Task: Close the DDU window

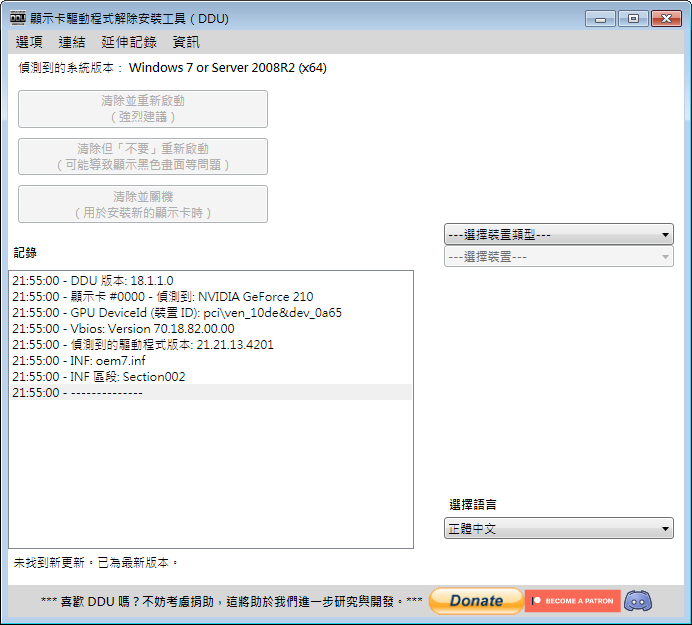Action: click(666, 19)
